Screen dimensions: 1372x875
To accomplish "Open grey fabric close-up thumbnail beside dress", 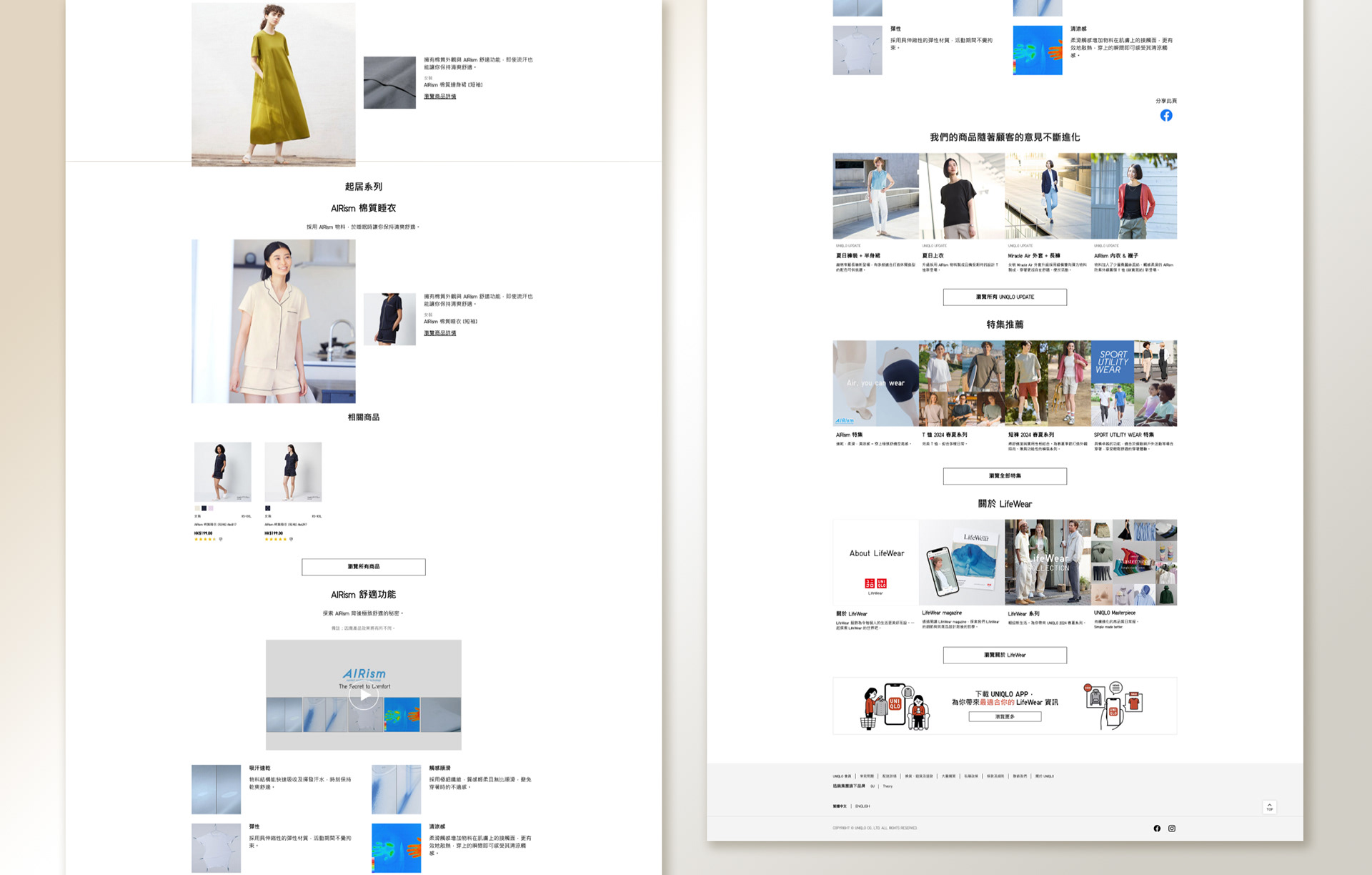I will 389,83.
